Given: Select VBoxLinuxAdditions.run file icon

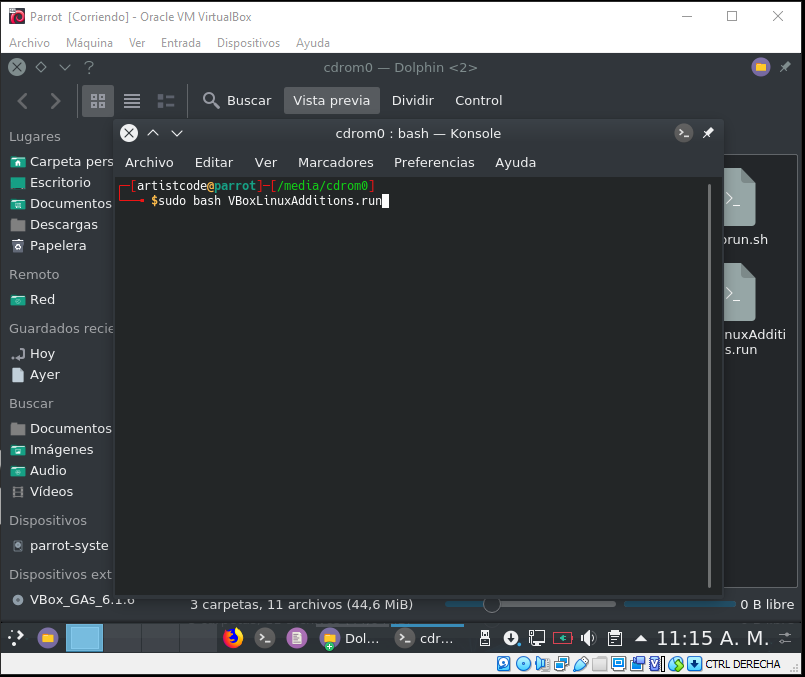Looking at the screenshot, I should [x=741, y=292].
